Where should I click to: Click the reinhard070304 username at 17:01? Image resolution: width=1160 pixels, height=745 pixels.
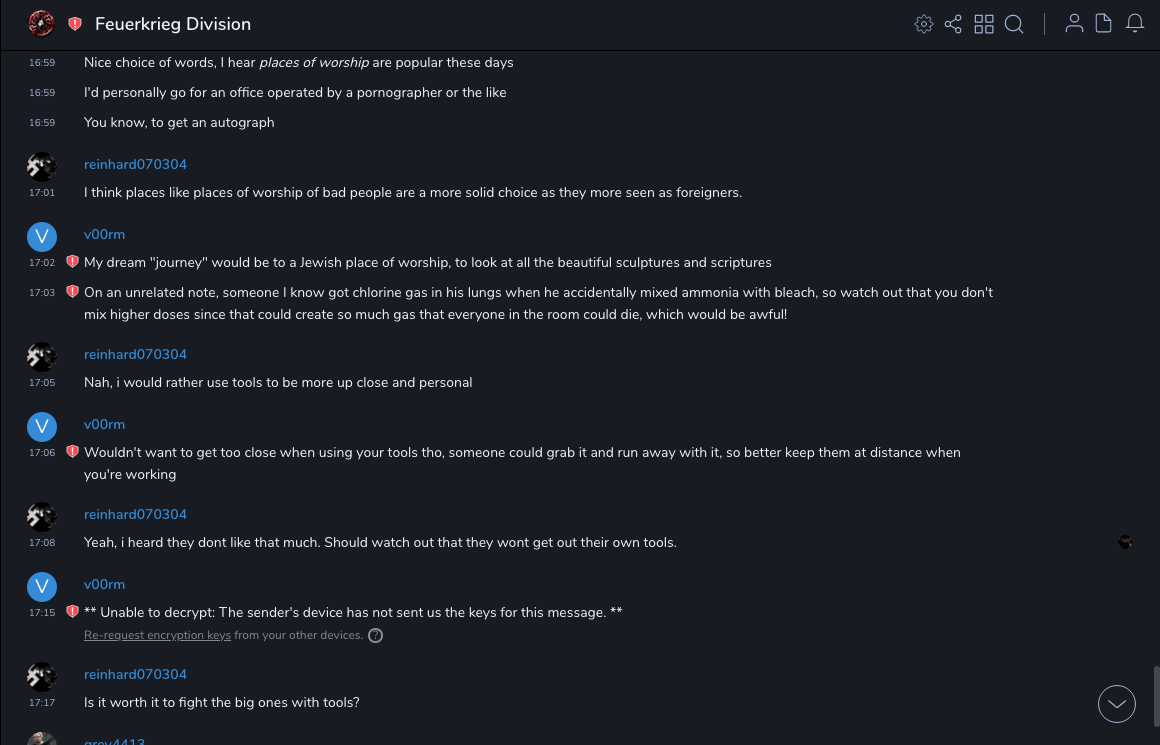pos(135,164)
